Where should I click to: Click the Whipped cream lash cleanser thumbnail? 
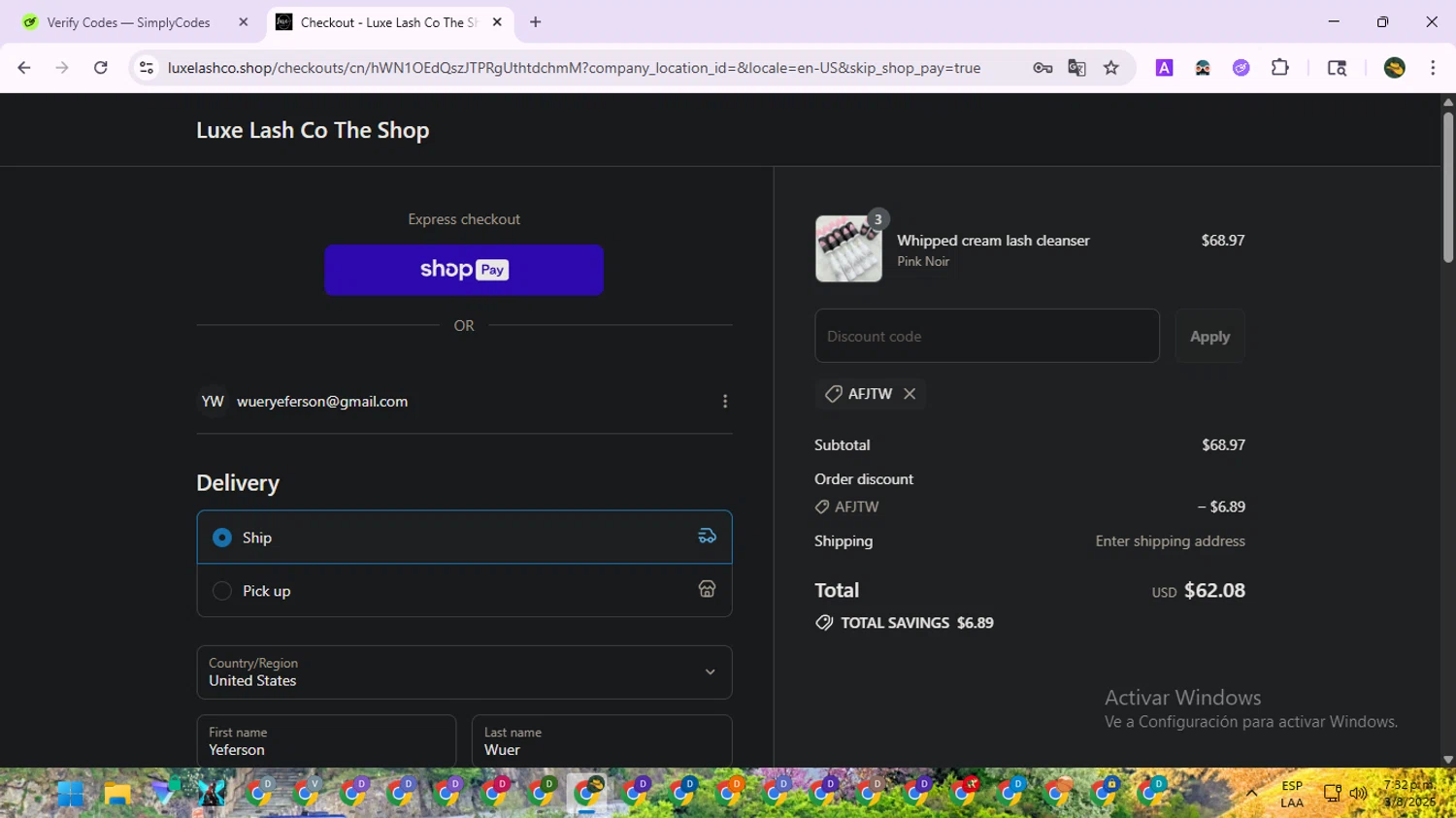[848, 248]
